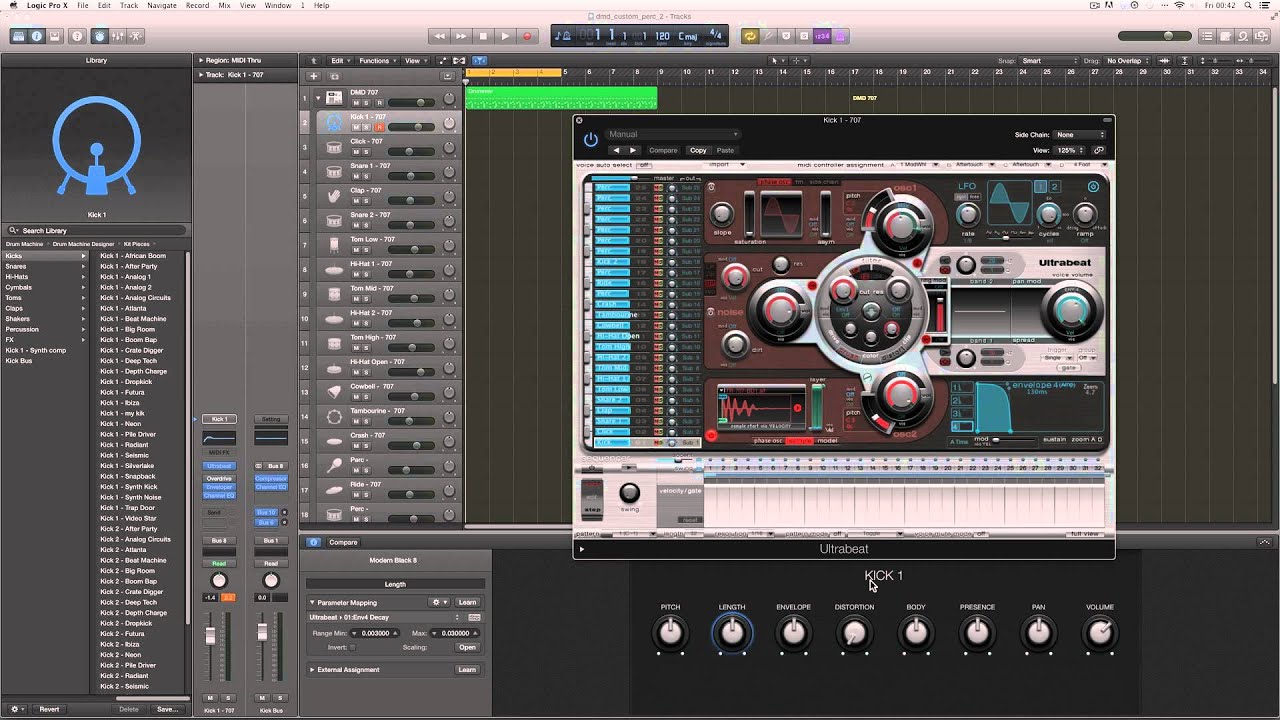Open the Track menu
This screenshot has height=720, width=1280.
tap(129, 5)
